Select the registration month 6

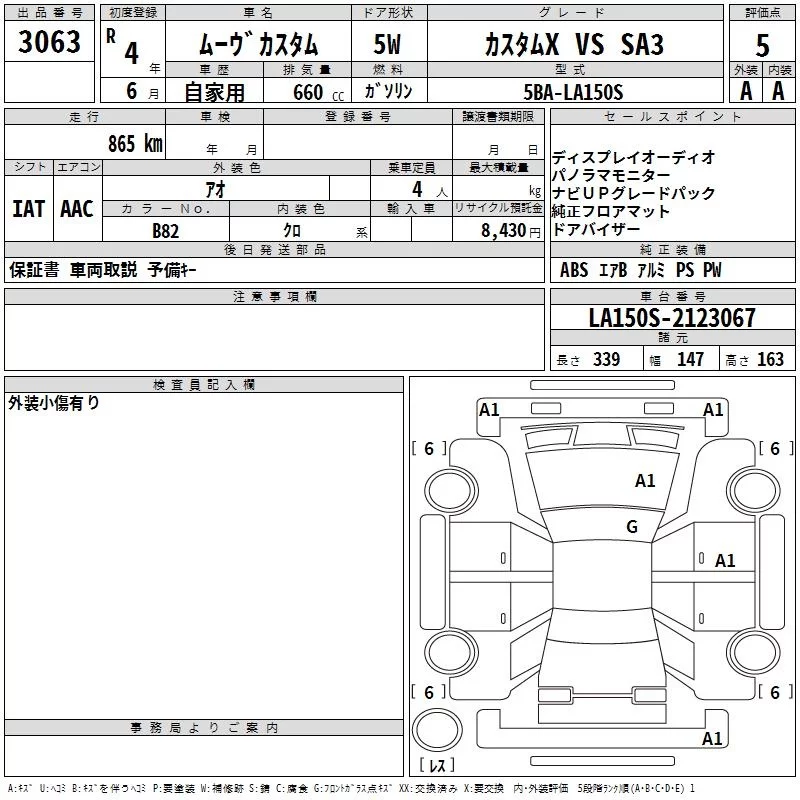tap(132, 91)
